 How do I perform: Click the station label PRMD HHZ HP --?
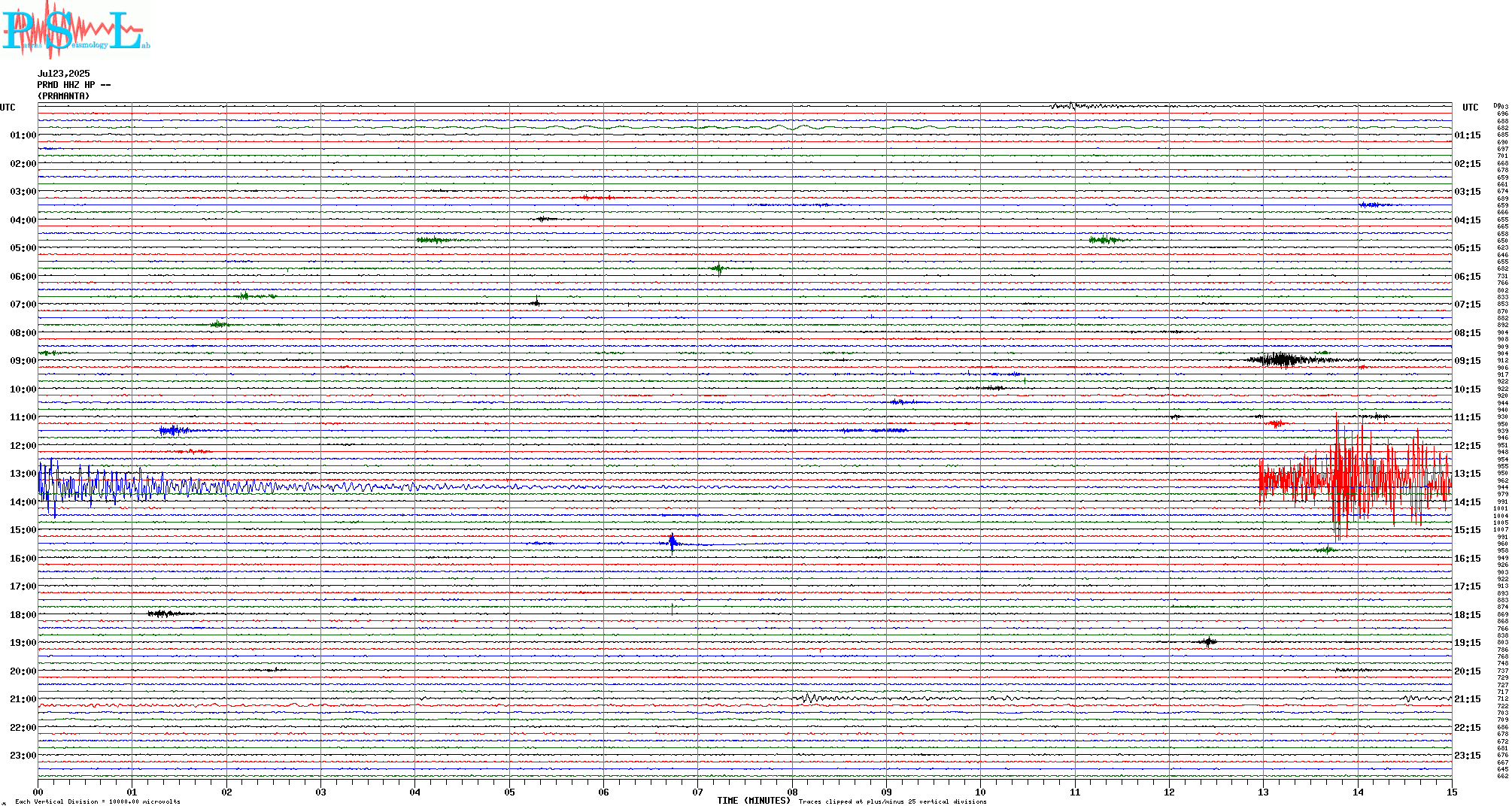coord(74,85)
